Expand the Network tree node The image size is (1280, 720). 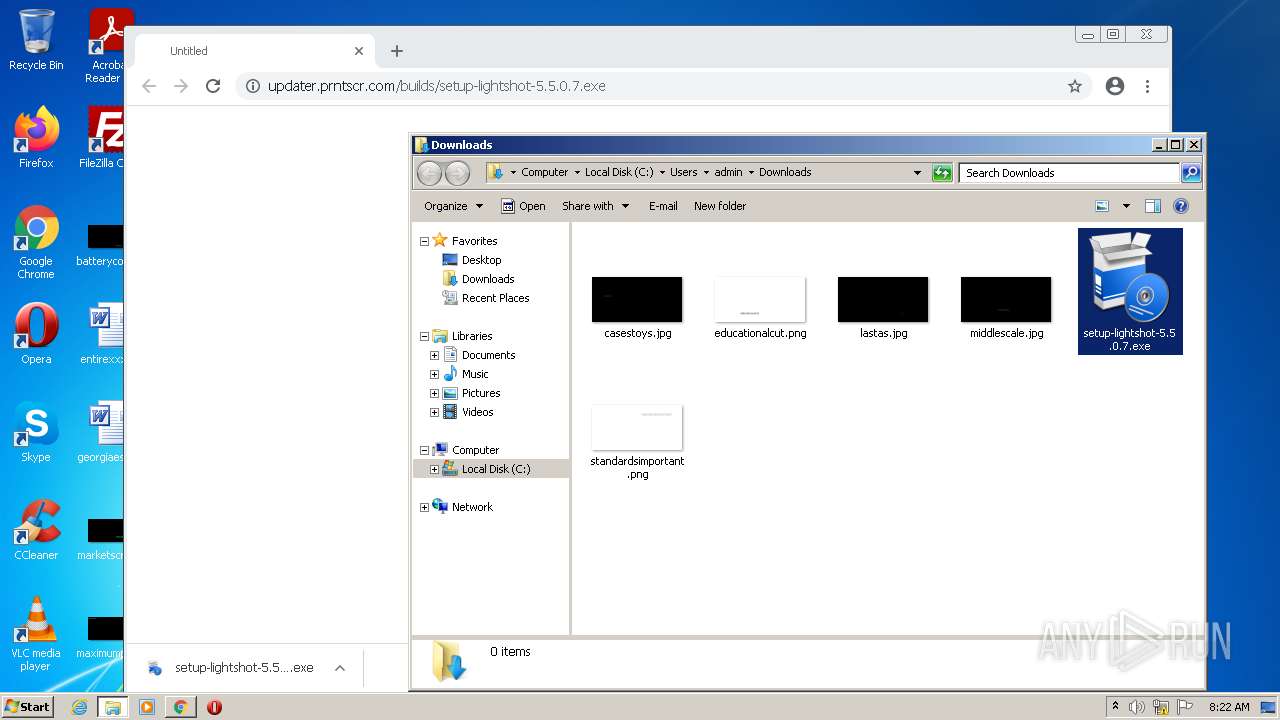[424, 507]
